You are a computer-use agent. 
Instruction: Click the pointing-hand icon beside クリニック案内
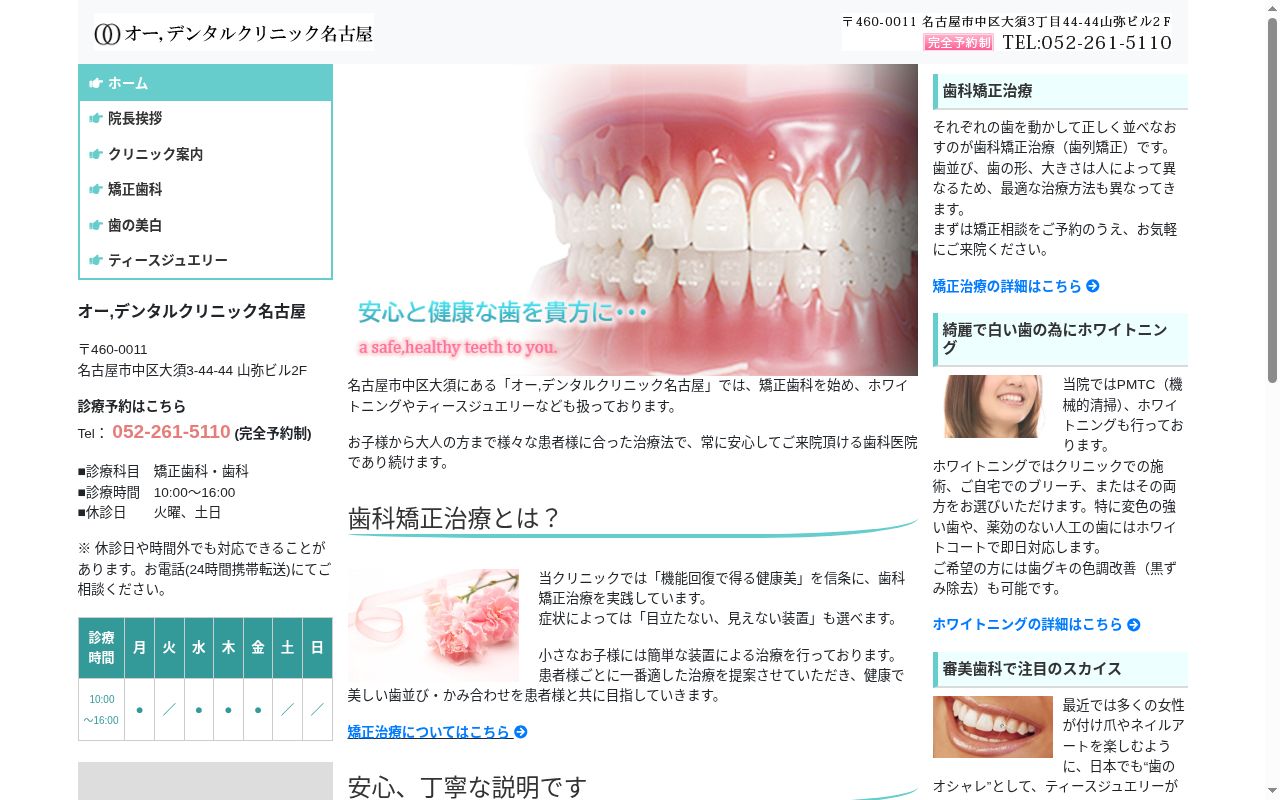(96, 154)
